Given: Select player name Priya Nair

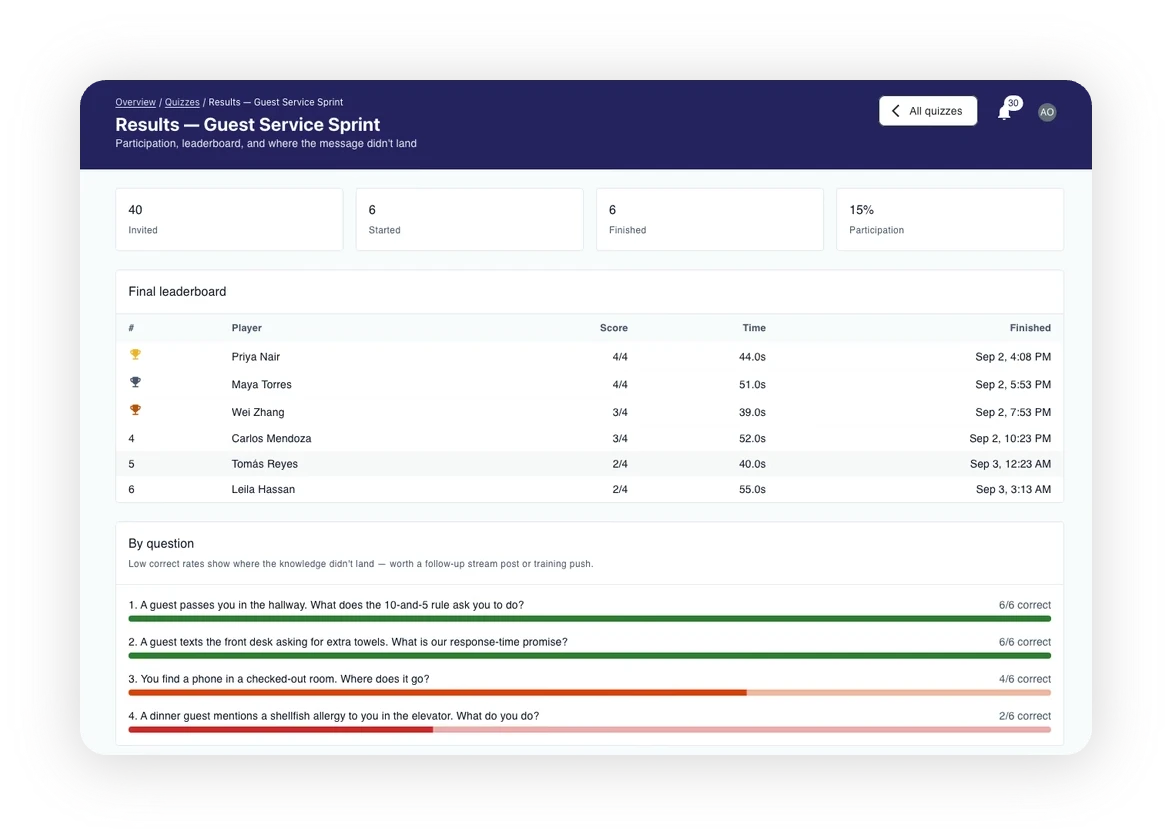Looking at the screenshot, I should pyautogui.click(x=256, y=357).
